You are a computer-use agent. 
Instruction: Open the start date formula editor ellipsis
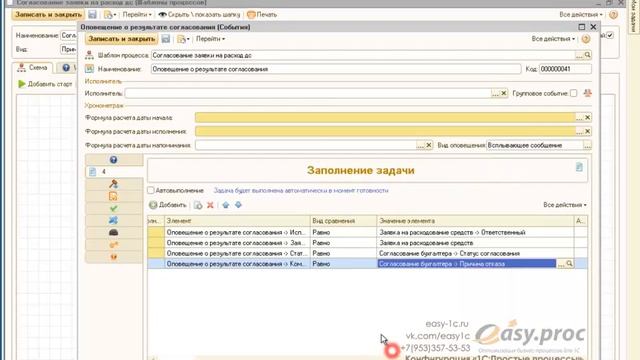579,118
